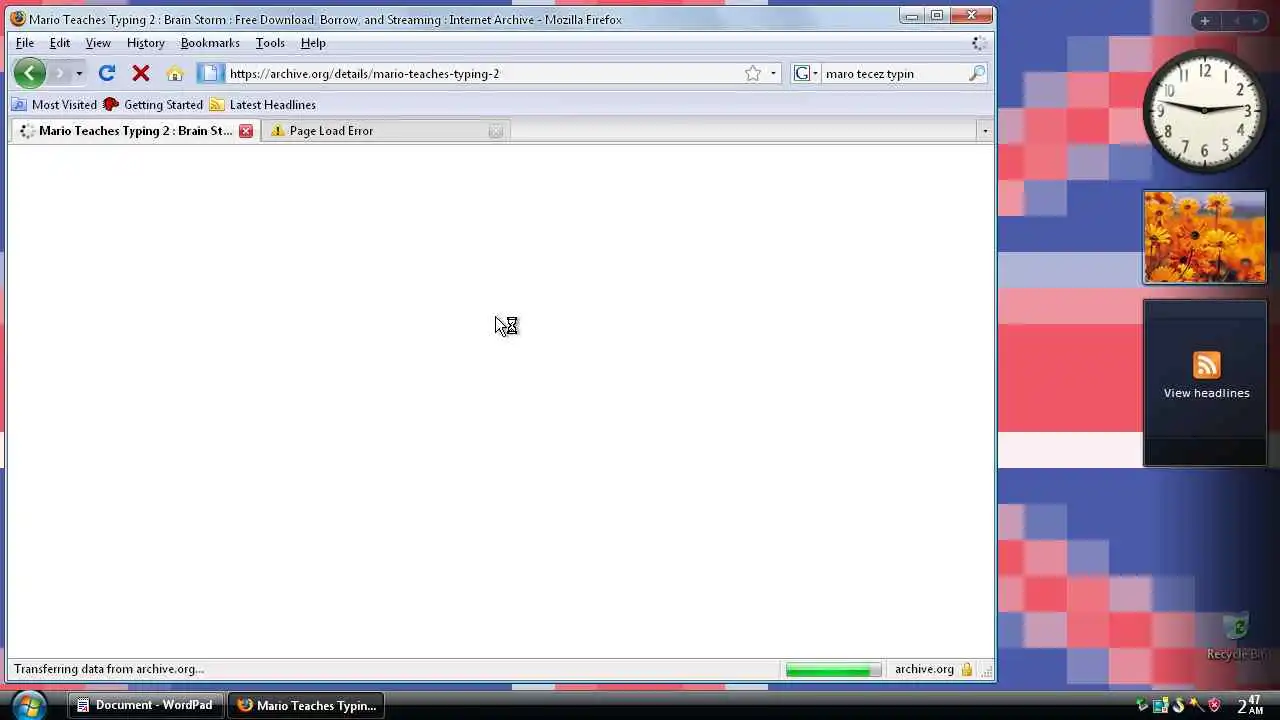
Task: Open the list all tabs dropdown
Action: [985, 131]
